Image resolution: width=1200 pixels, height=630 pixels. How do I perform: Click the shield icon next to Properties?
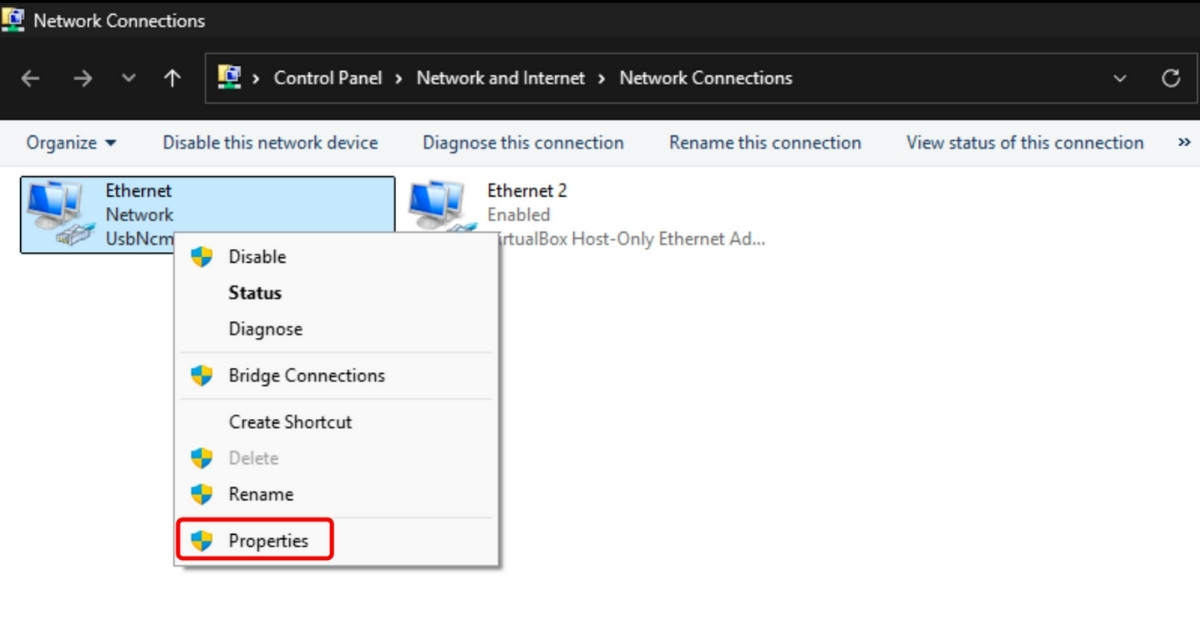[x=202, y=541]
